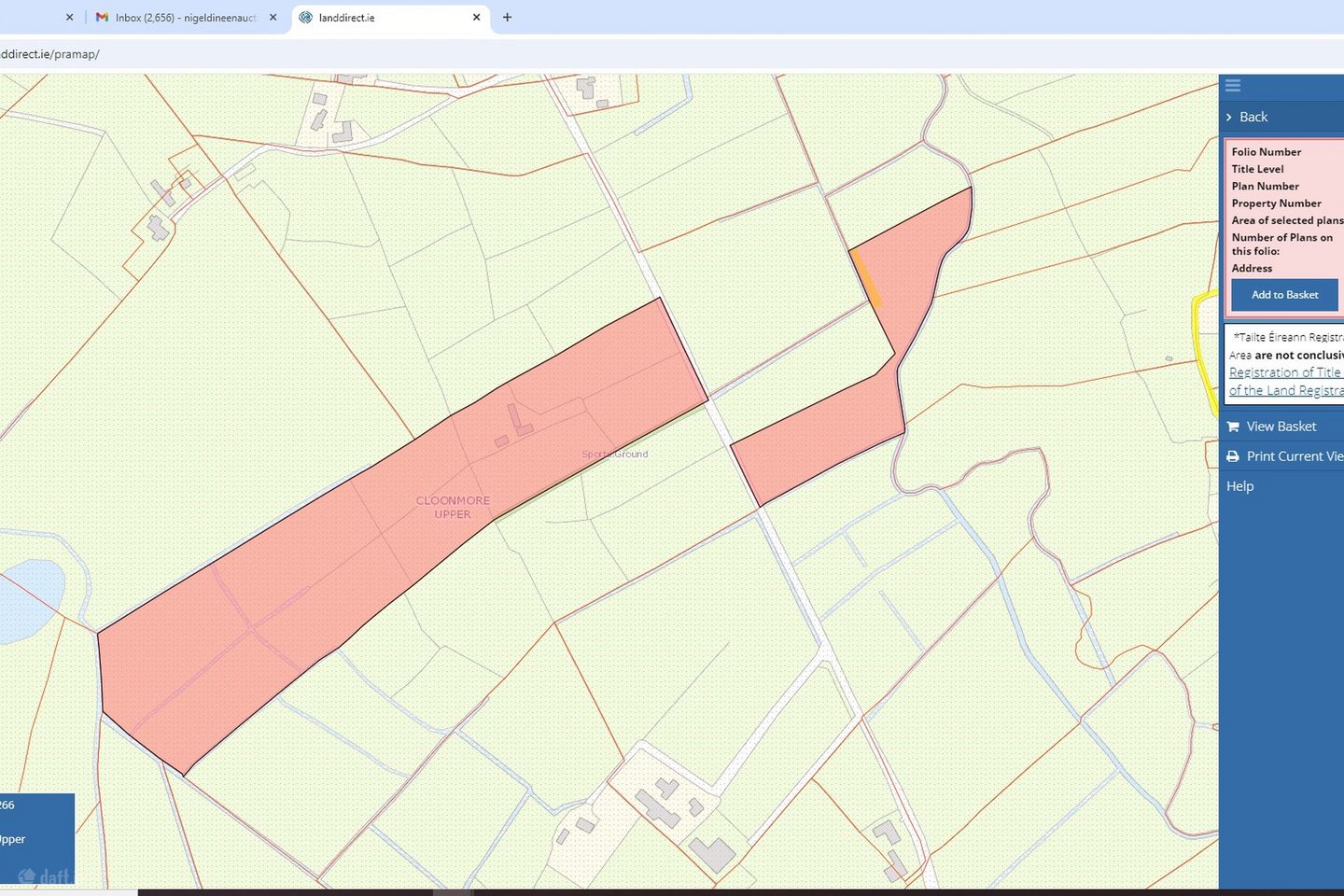
Task: Click the View Basket cart icon
Action: 1234,426
